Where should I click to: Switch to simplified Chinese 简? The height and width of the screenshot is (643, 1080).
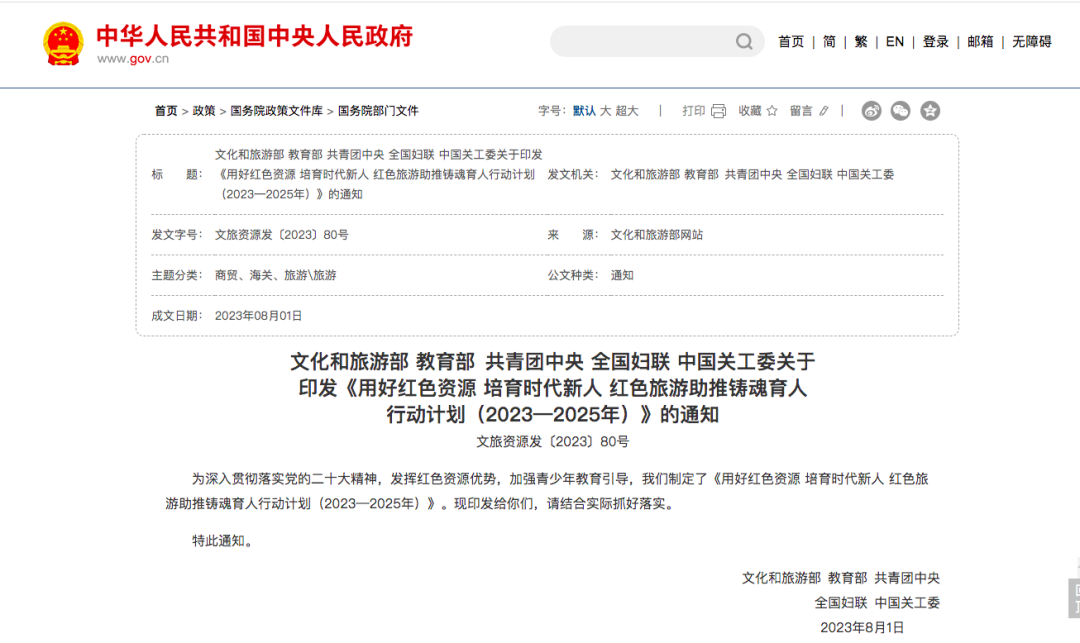(829, 42)
